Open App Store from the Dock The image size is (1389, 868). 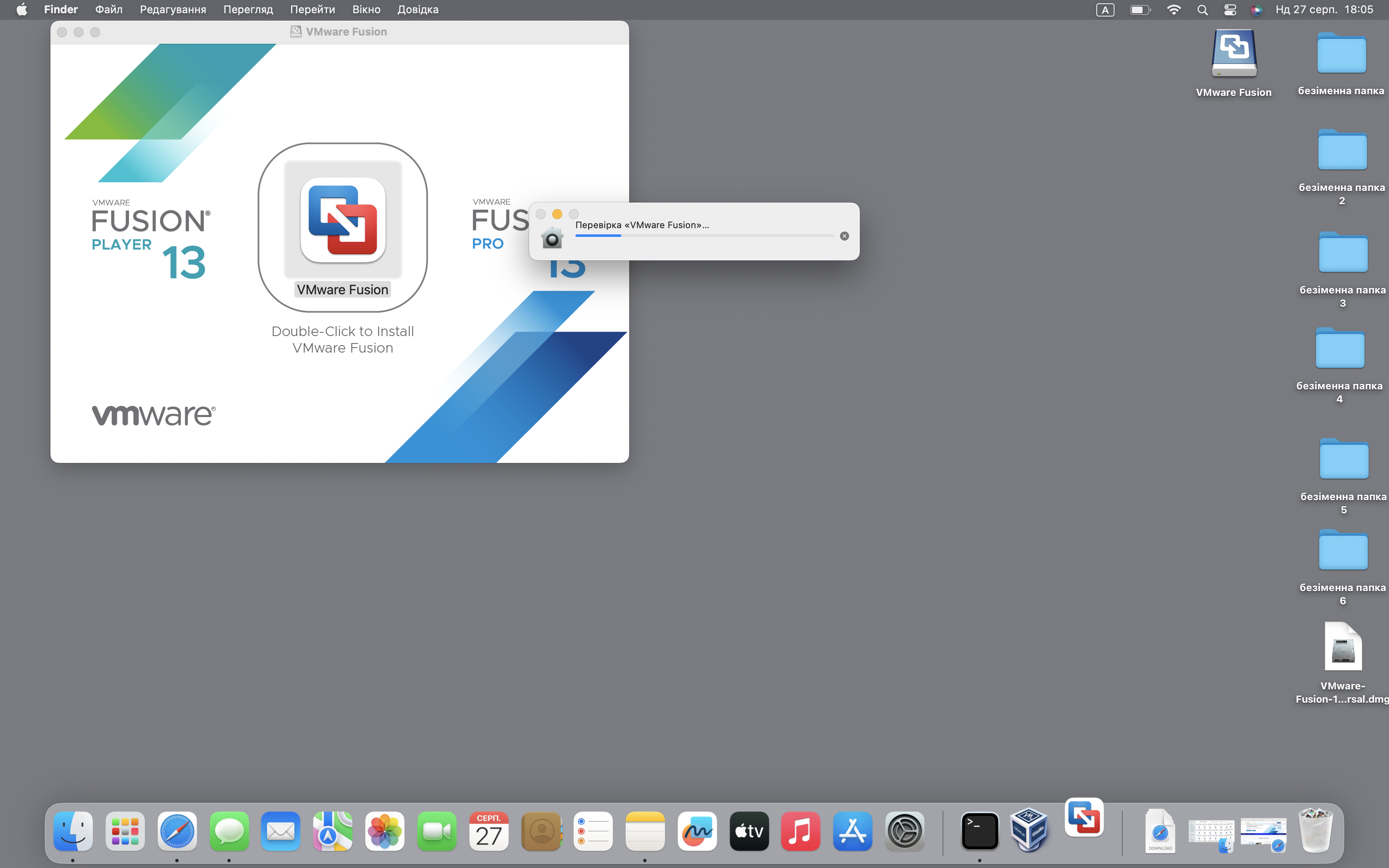pyautogui.click(x=853, y=831)
